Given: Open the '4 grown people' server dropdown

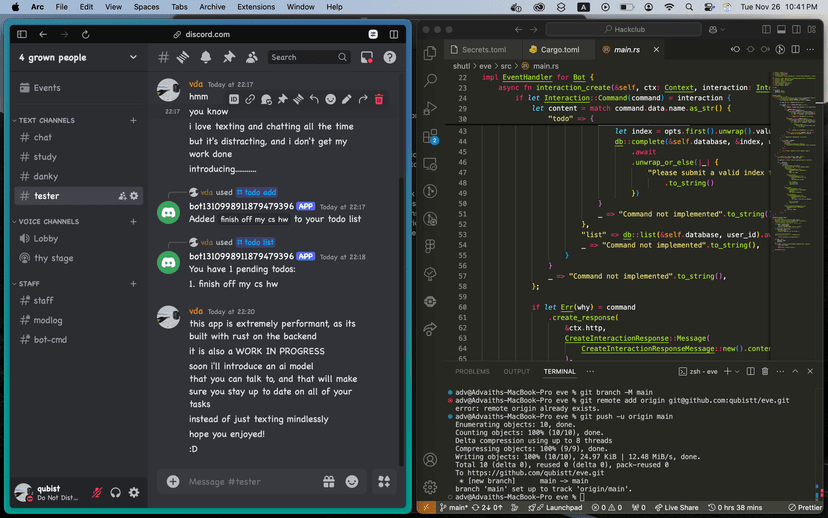Looking at the screenshot, I should (133, 57).
